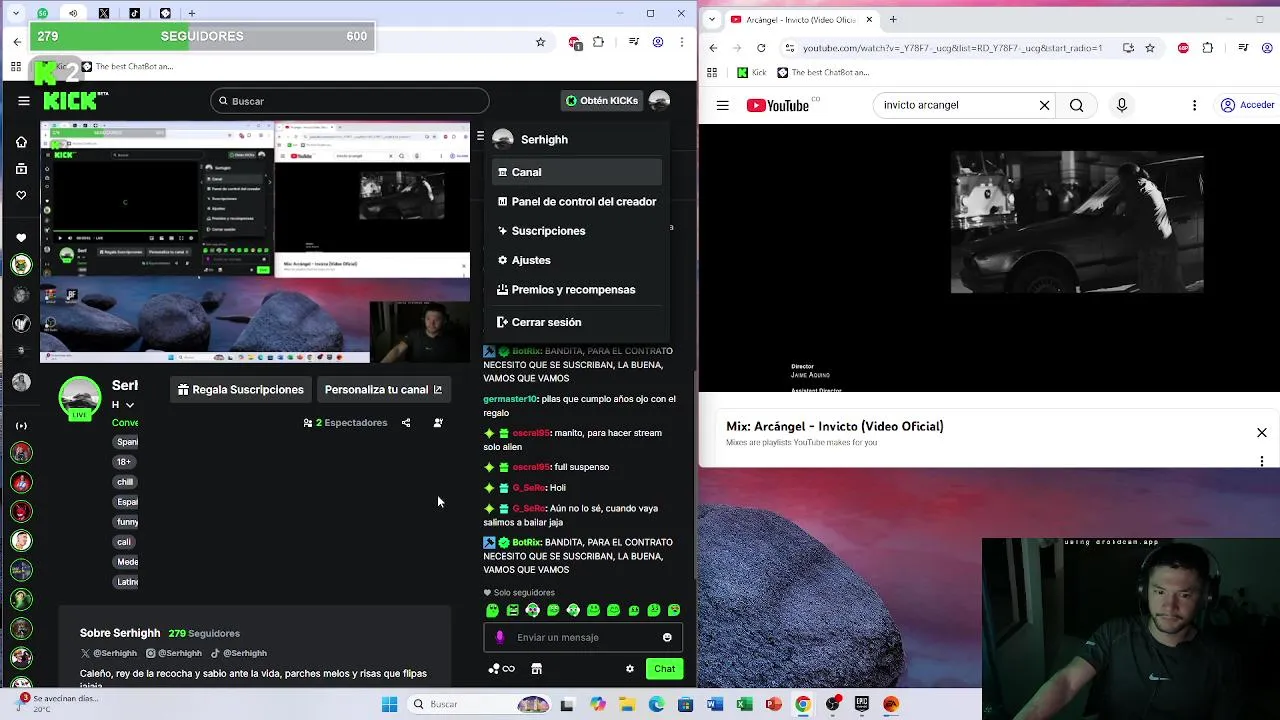This screenshot has height=720, width=1280.
Task: Open Word from taskbar
Action: tap(714, 704)
